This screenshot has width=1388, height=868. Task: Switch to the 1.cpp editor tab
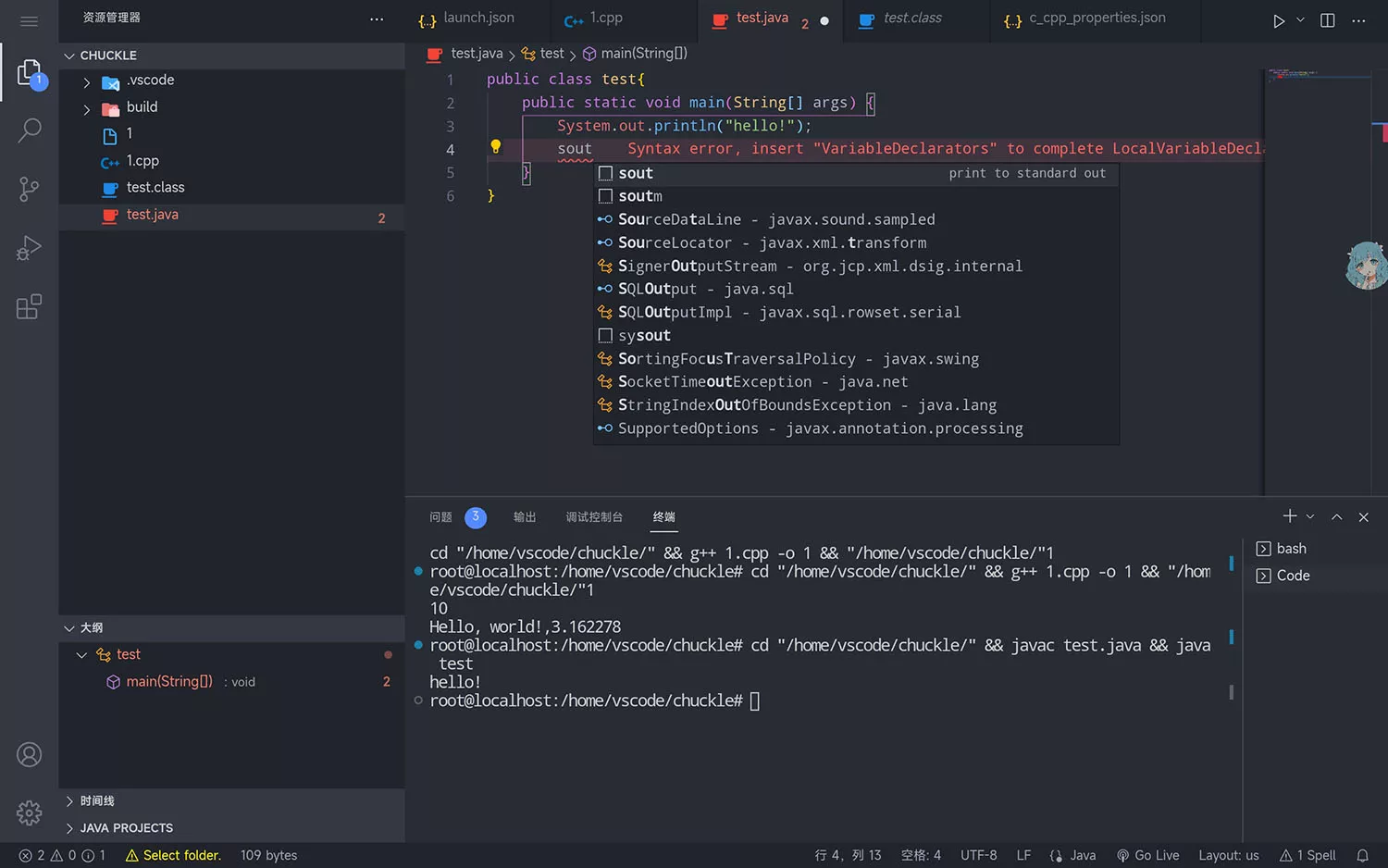(x=605, y=20)
